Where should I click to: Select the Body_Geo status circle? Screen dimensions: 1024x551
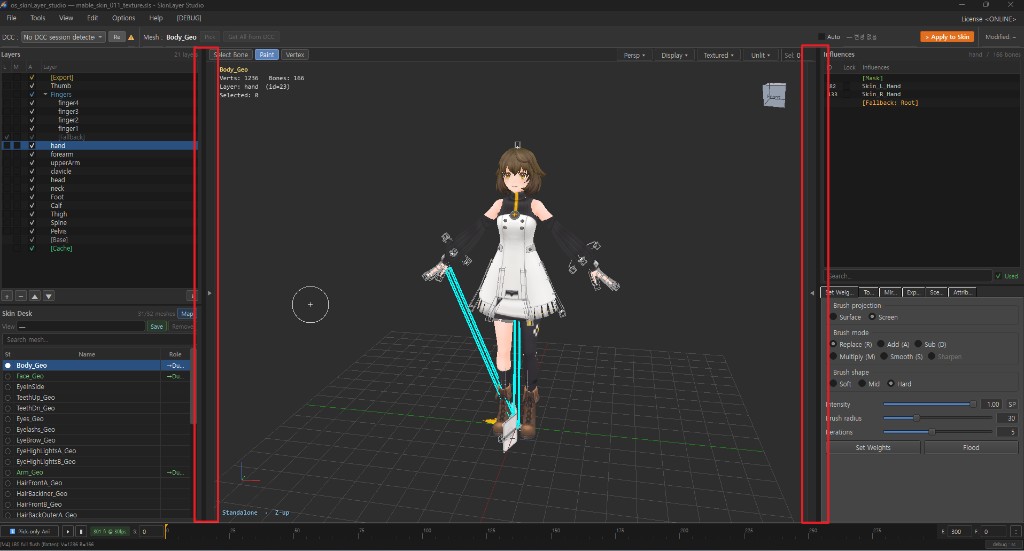pos(8,366)
